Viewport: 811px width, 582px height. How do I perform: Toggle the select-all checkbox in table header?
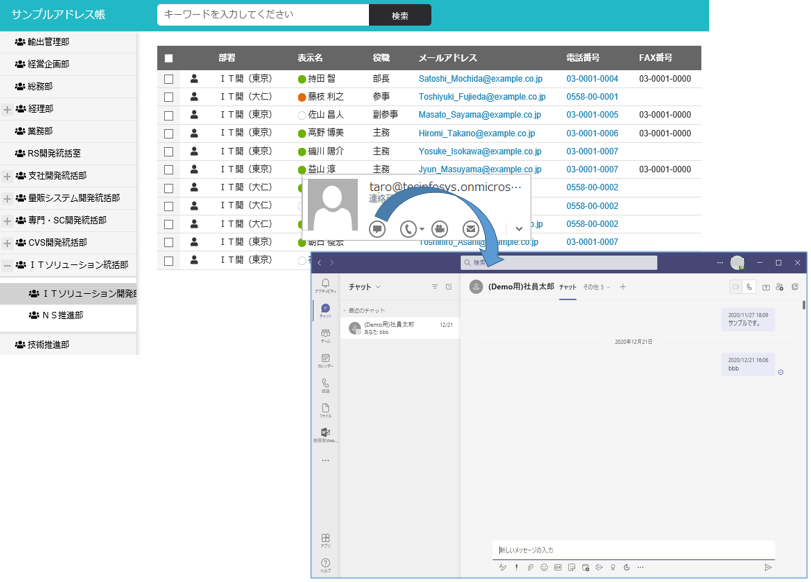click(168, 59)
